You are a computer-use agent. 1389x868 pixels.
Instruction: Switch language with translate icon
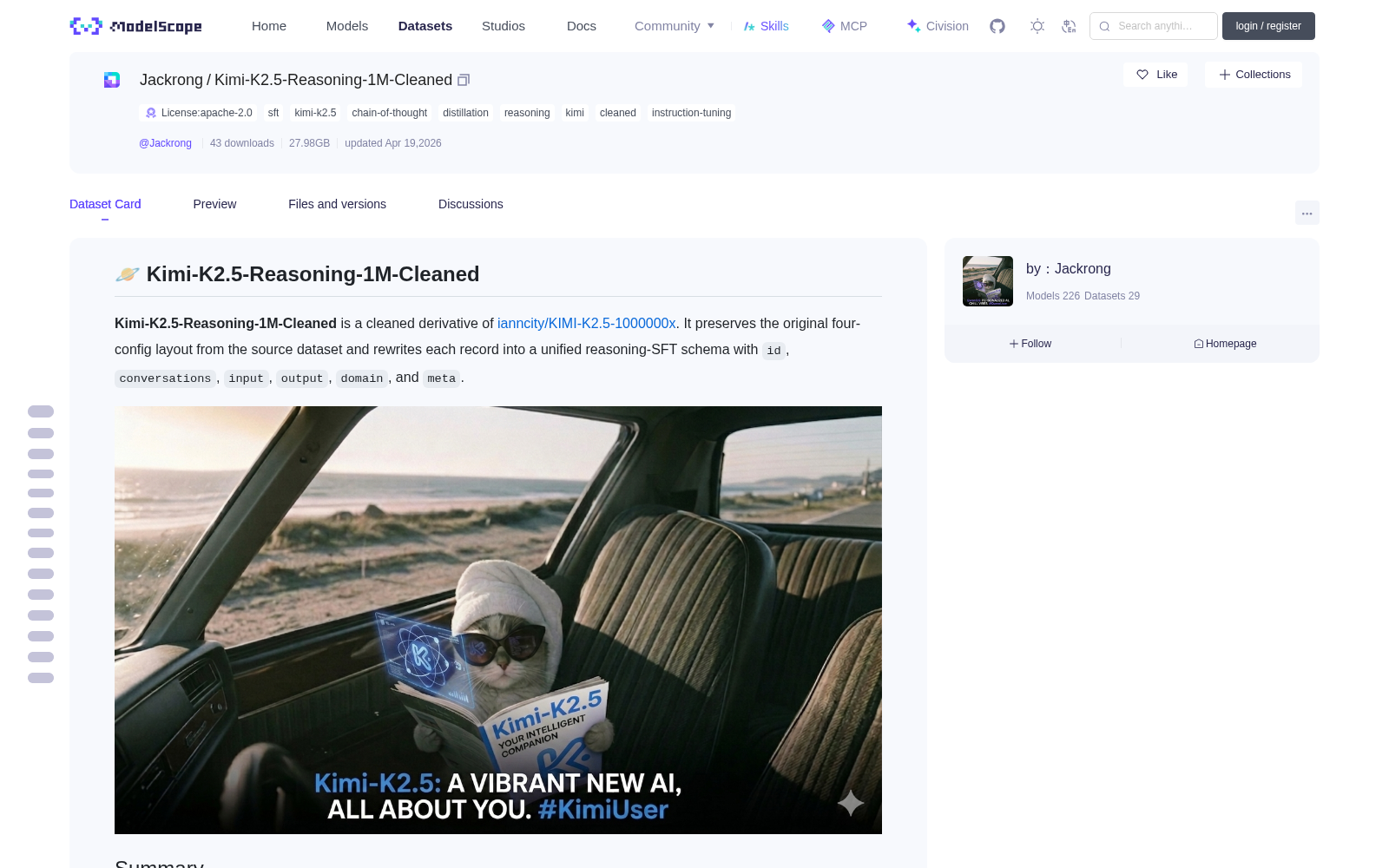[x=1070, y=26]
